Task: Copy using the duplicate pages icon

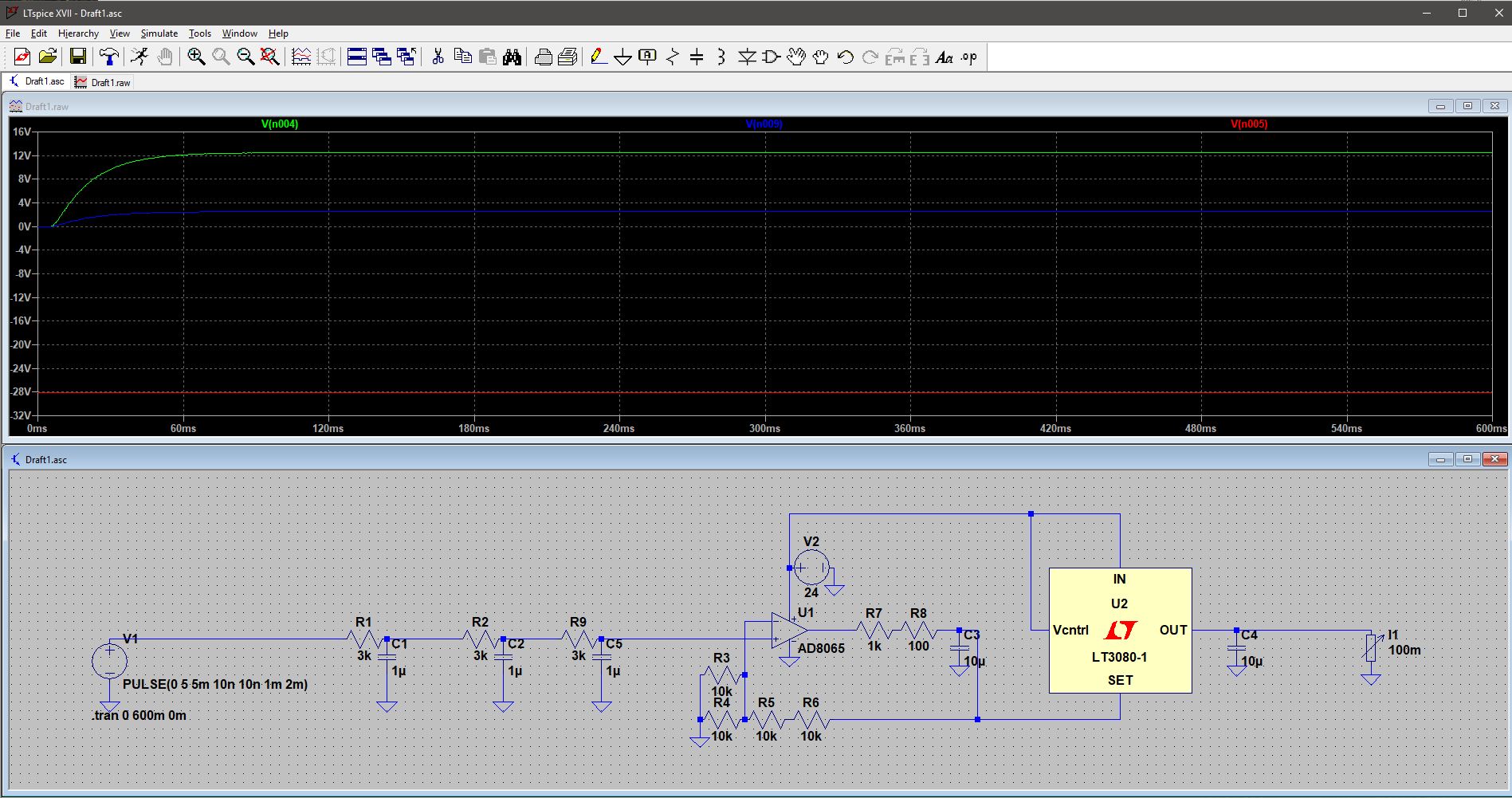Action: [x=462, y=57]
